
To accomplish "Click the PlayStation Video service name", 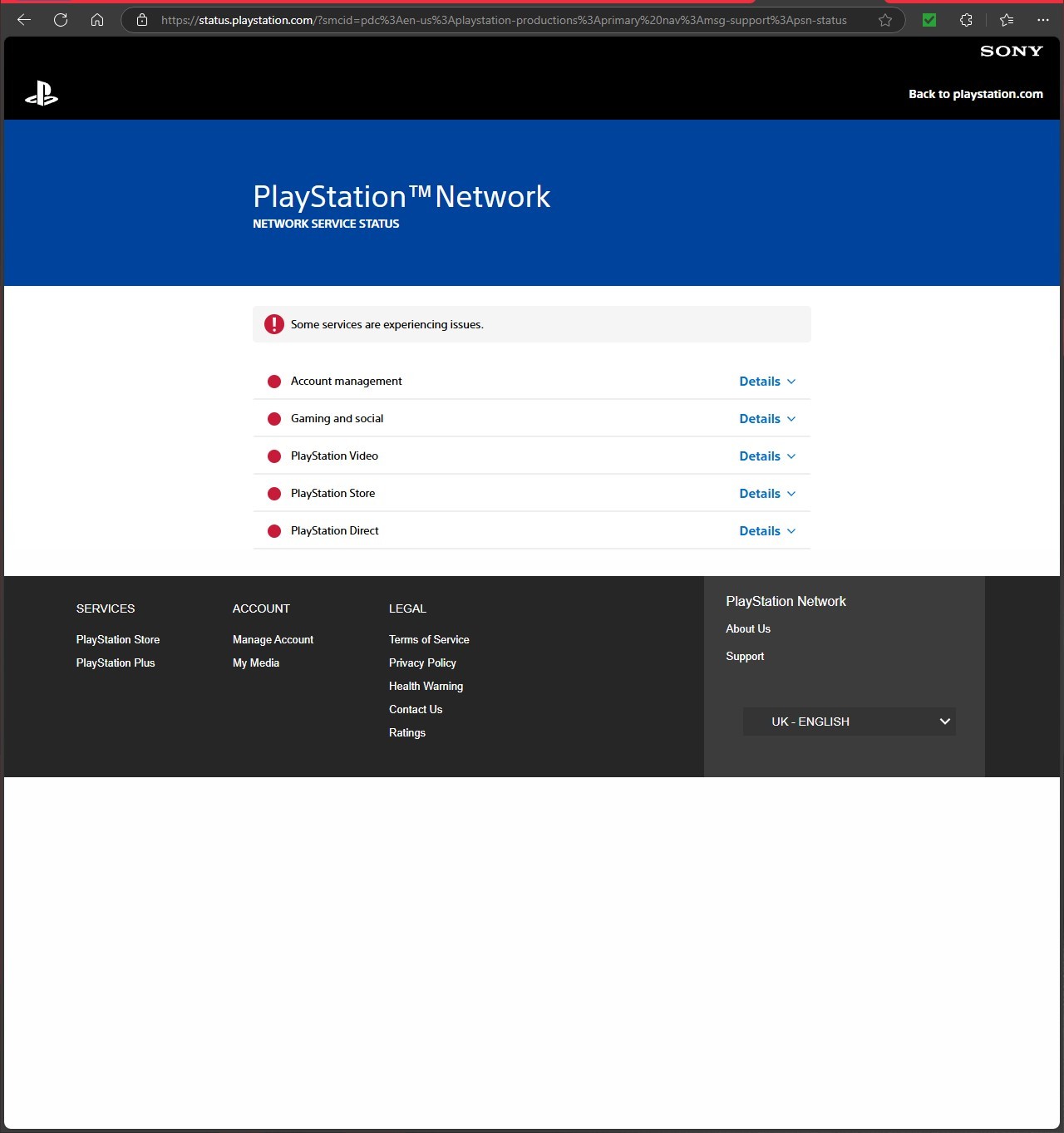I will [x=334, y=456].
